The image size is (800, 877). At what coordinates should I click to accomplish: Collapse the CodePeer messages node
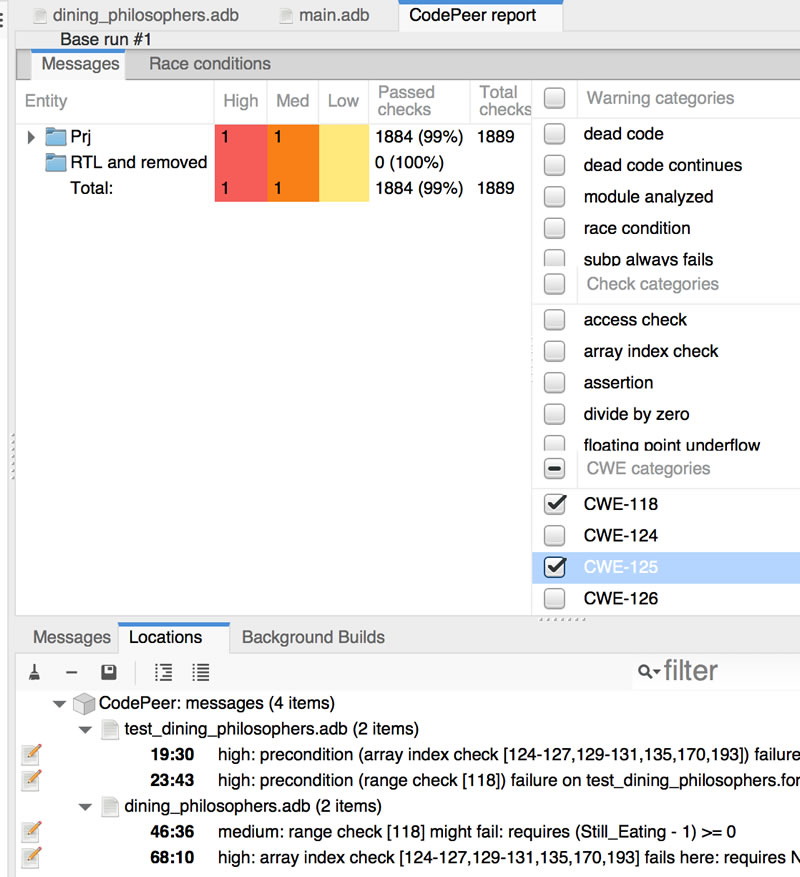(x=59, y=704)
